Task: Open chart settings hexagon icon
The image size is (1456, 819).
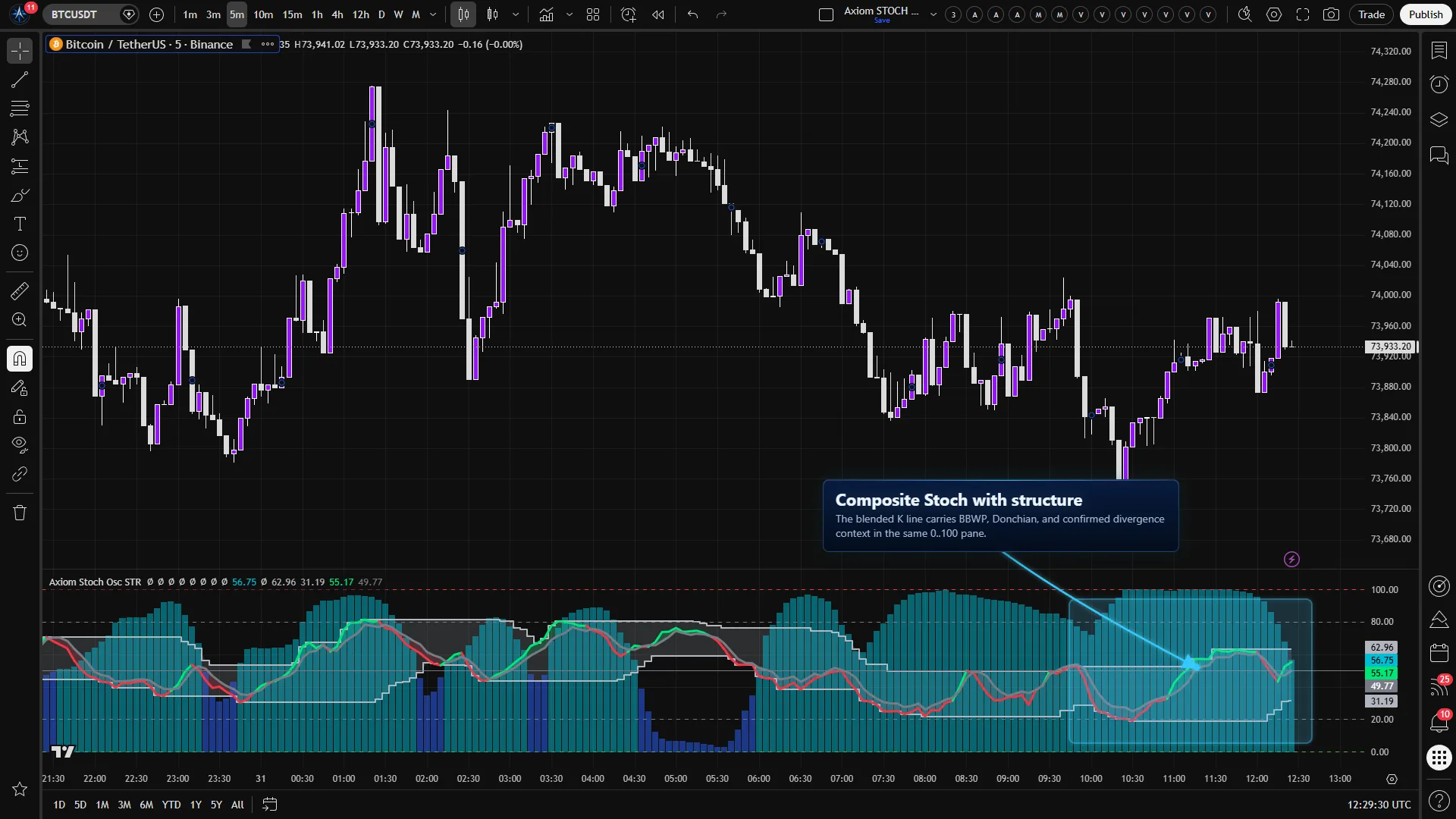Action: tap(1274, 14)
